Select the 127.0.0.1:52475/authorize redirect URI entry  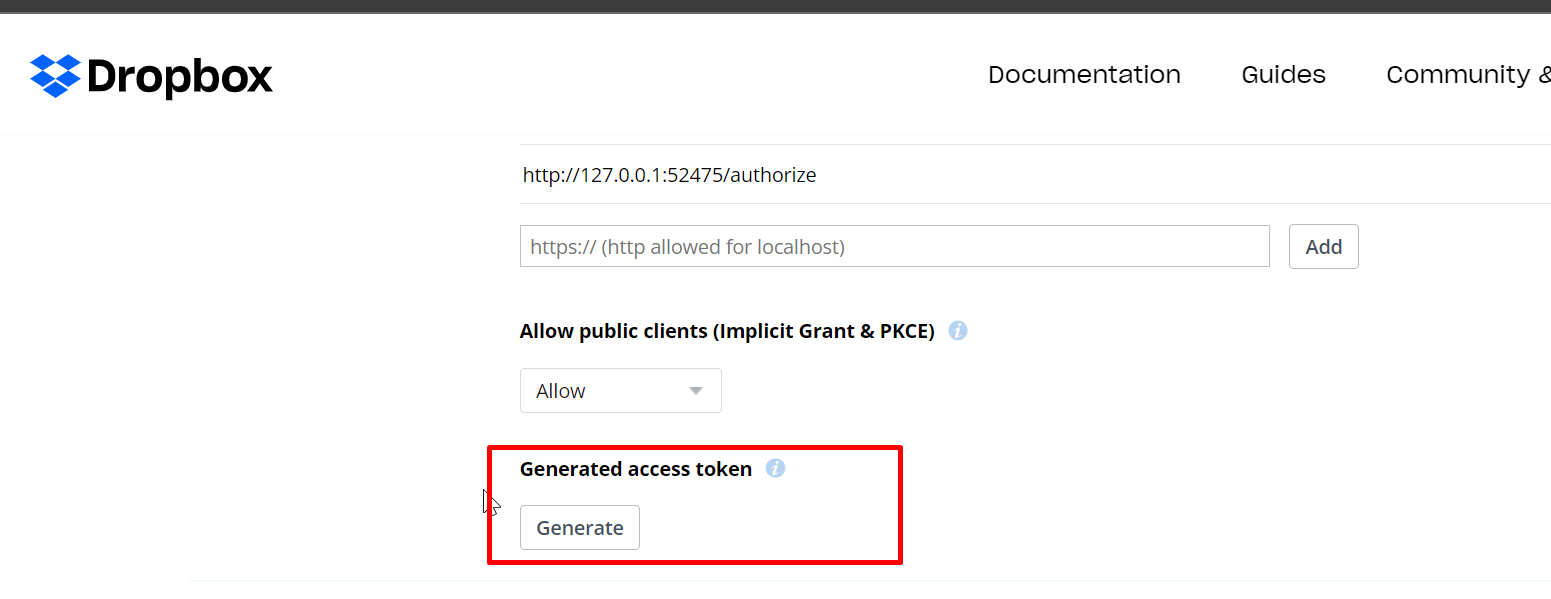tap(669, 175)
